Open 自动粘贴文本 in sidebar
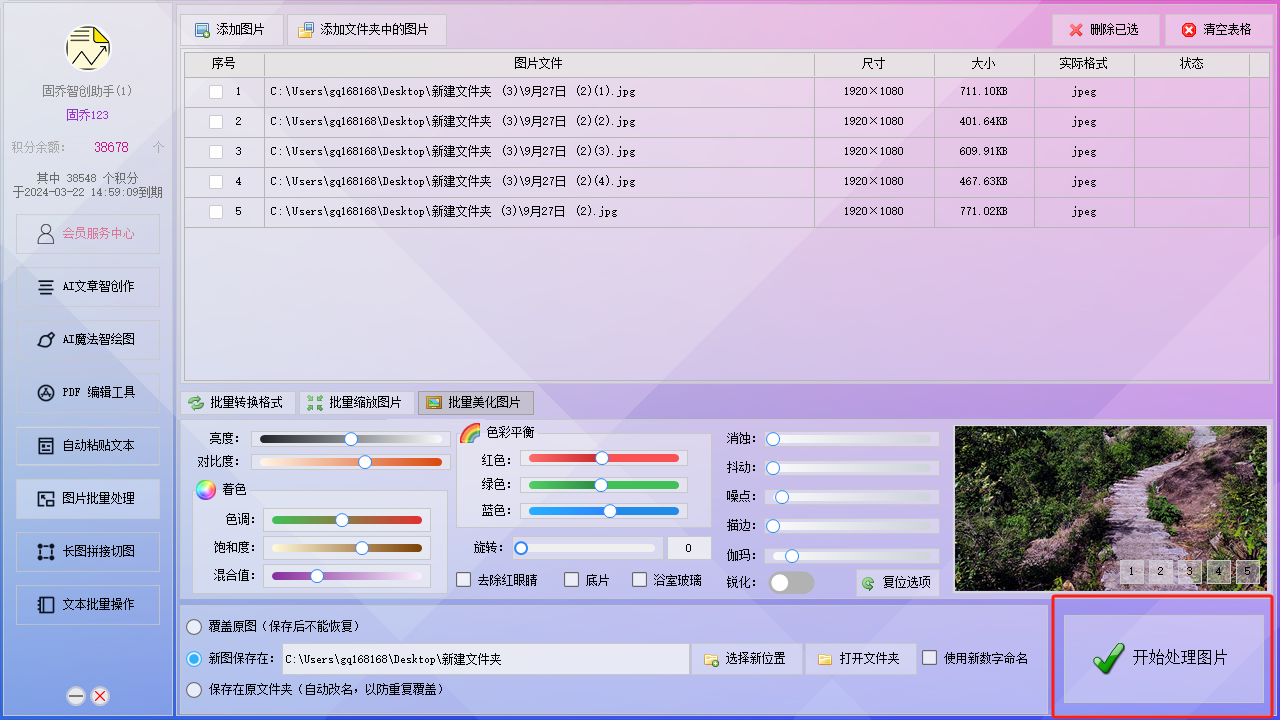Viewport: 1280px width, 720px height. (88, 446)
